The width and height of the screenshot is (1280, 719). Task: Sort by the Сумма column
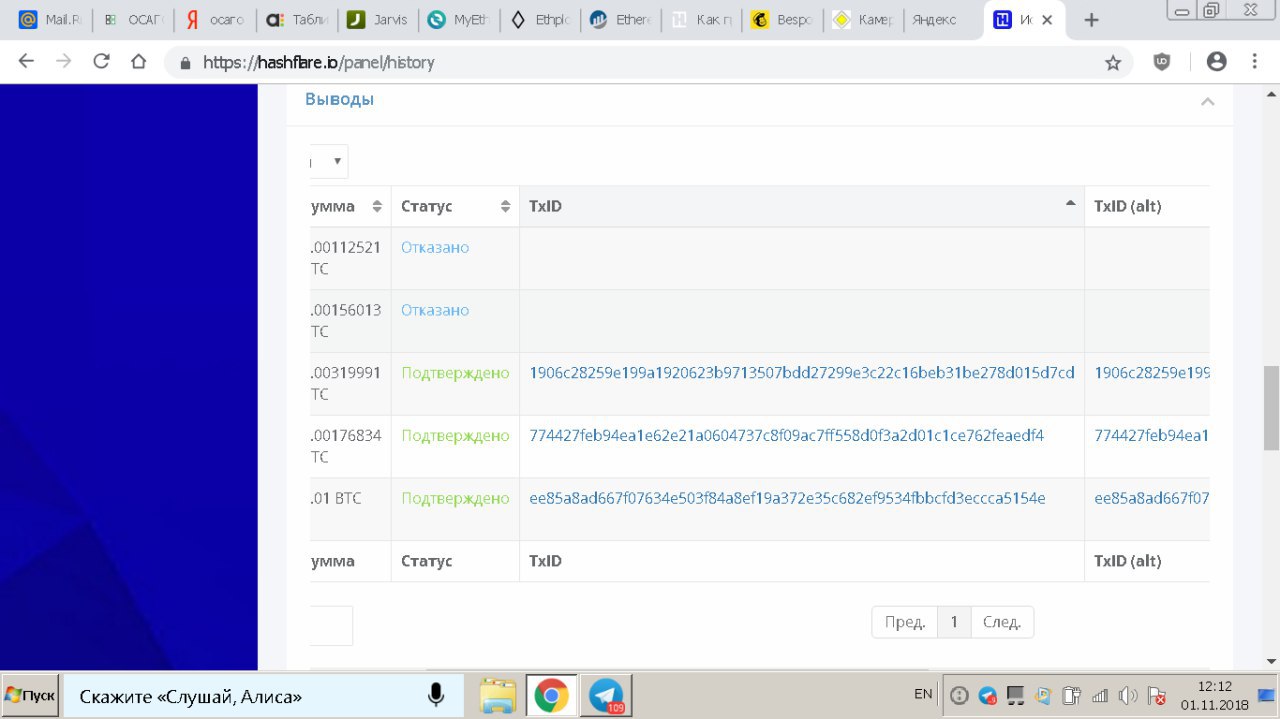(350, 206)
